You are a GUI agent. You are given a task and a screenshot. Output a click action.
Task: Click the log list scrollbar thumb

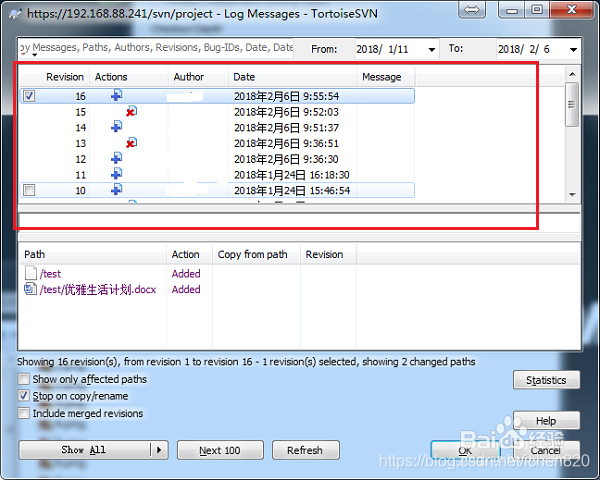(x=572, y=104)
